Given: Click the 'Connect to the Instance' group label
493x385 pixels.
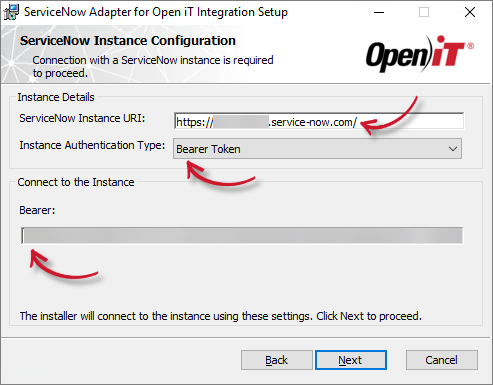Looking at the screenshot, I should (76, 182).
